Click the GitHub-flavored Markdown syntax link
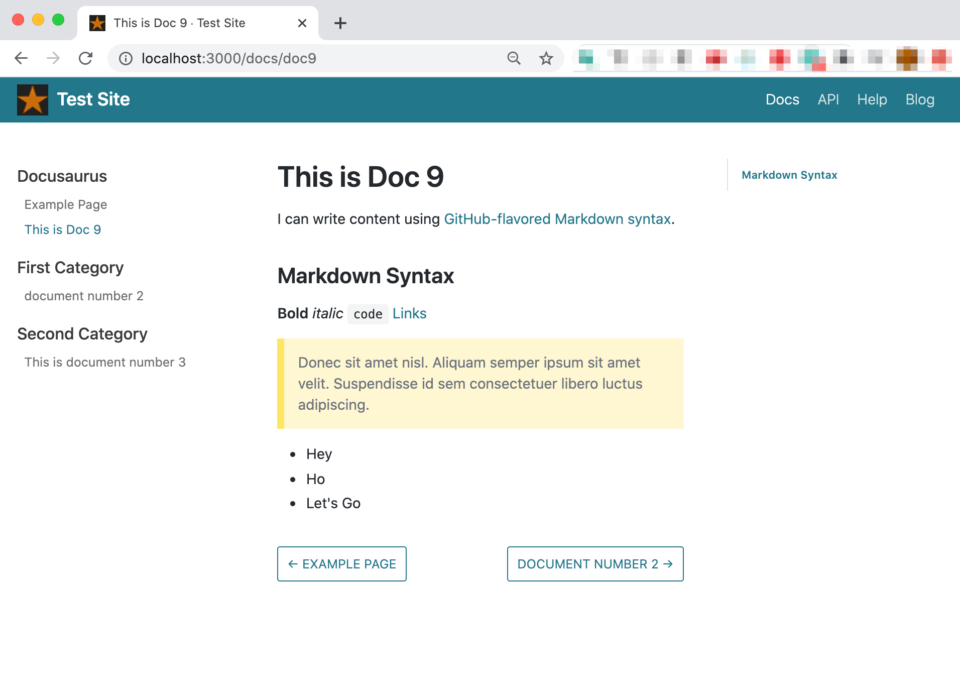Screen dimensions: 960x700 557,218
